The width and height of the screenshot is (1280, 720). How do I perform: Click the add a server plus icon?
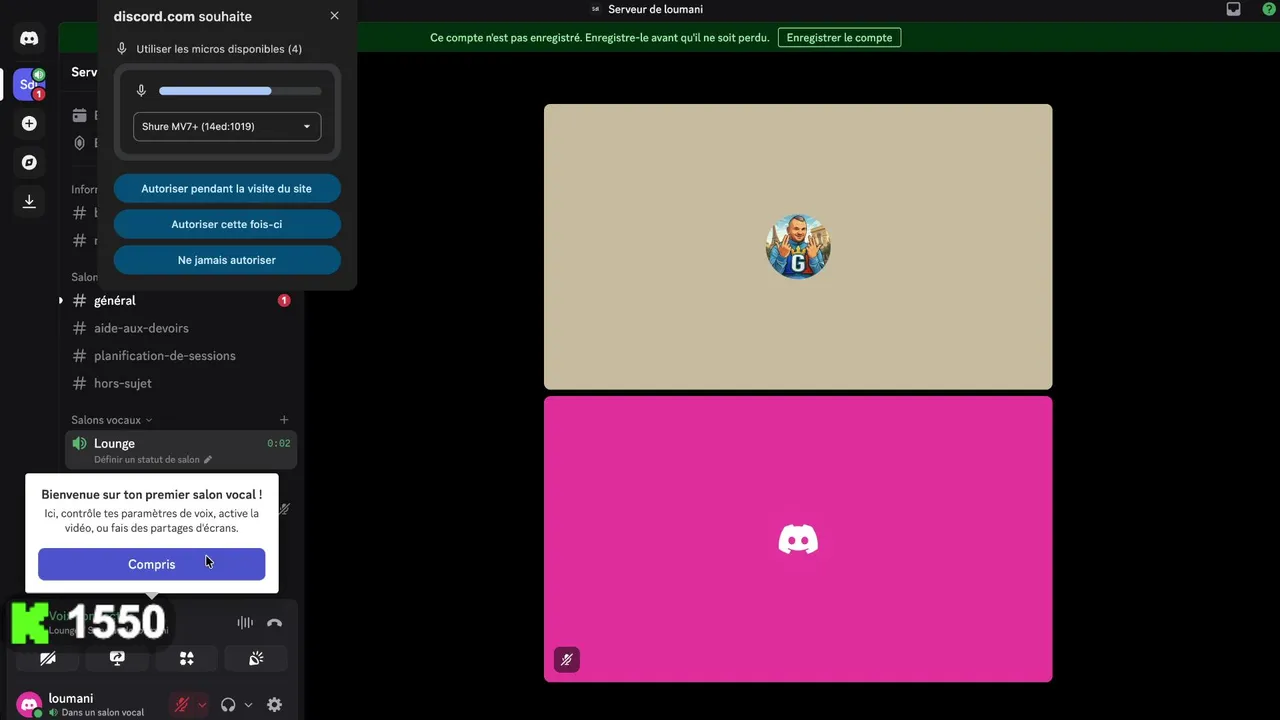pos(29,123)
